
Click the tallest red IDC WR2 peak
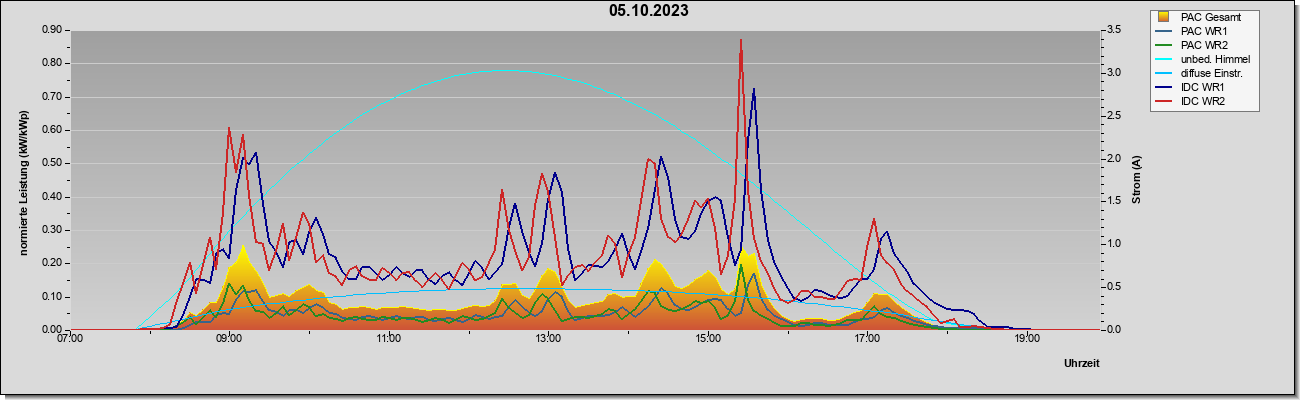click(x=740, y=41)
